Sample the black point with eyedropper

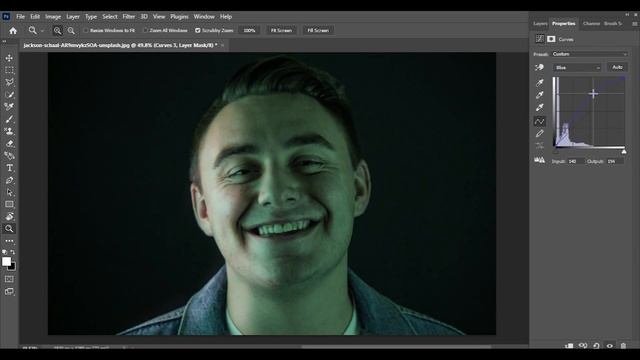540,83
